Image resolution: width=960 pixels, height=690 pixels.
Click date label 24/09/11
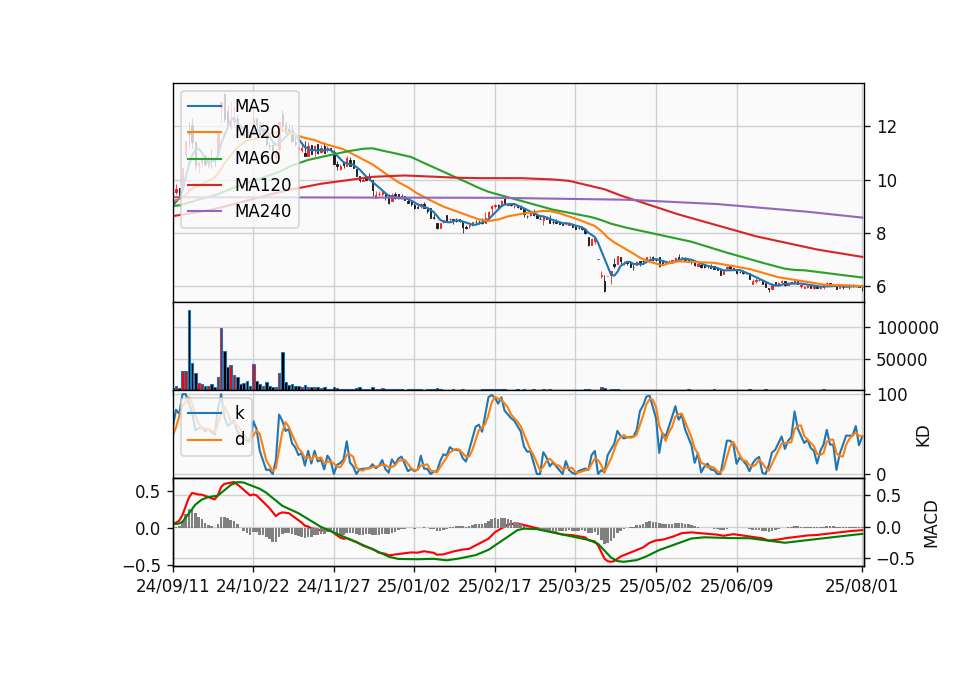(x=173, y=586)
